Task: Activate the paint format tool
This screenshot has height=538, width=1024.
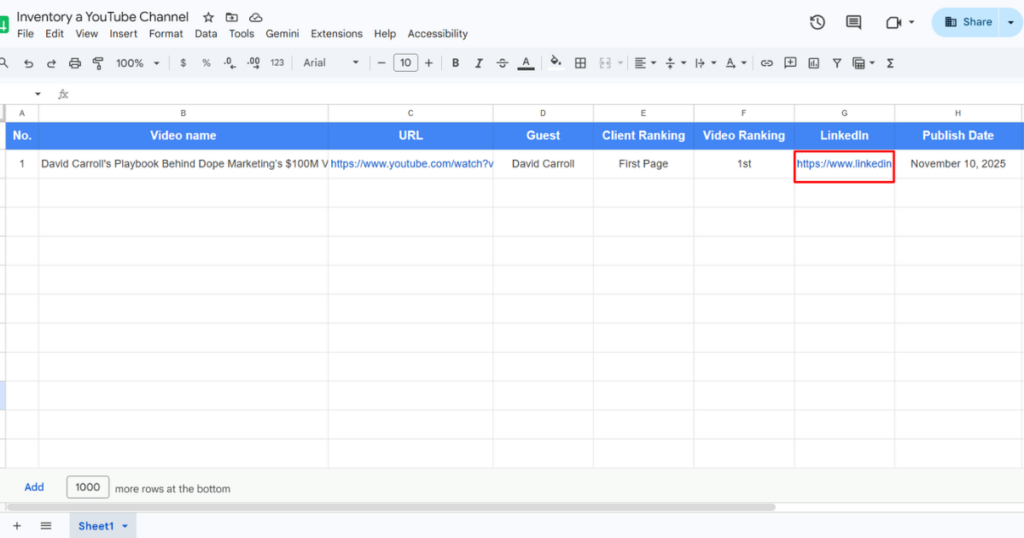Action: [98, 63]
